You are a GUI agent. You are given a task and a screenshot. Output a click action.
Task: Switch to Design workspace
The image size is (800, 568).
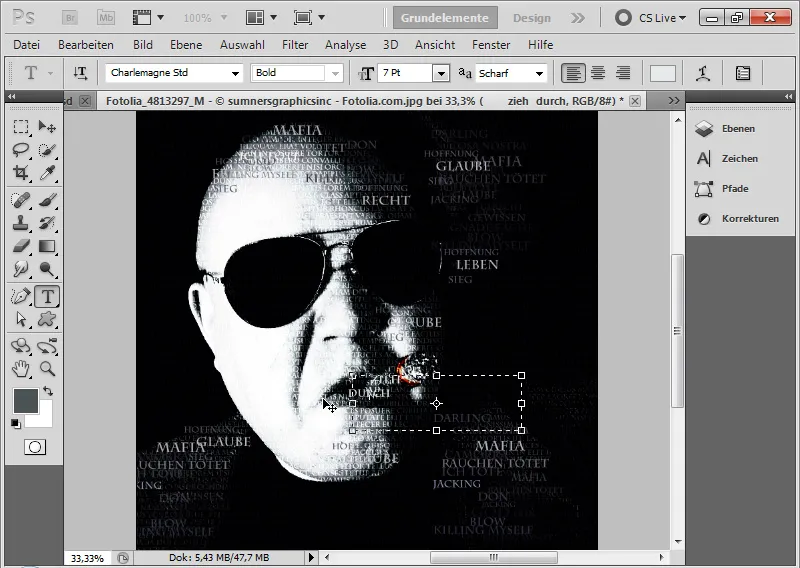pyautogui.click(x=532, y=18)
